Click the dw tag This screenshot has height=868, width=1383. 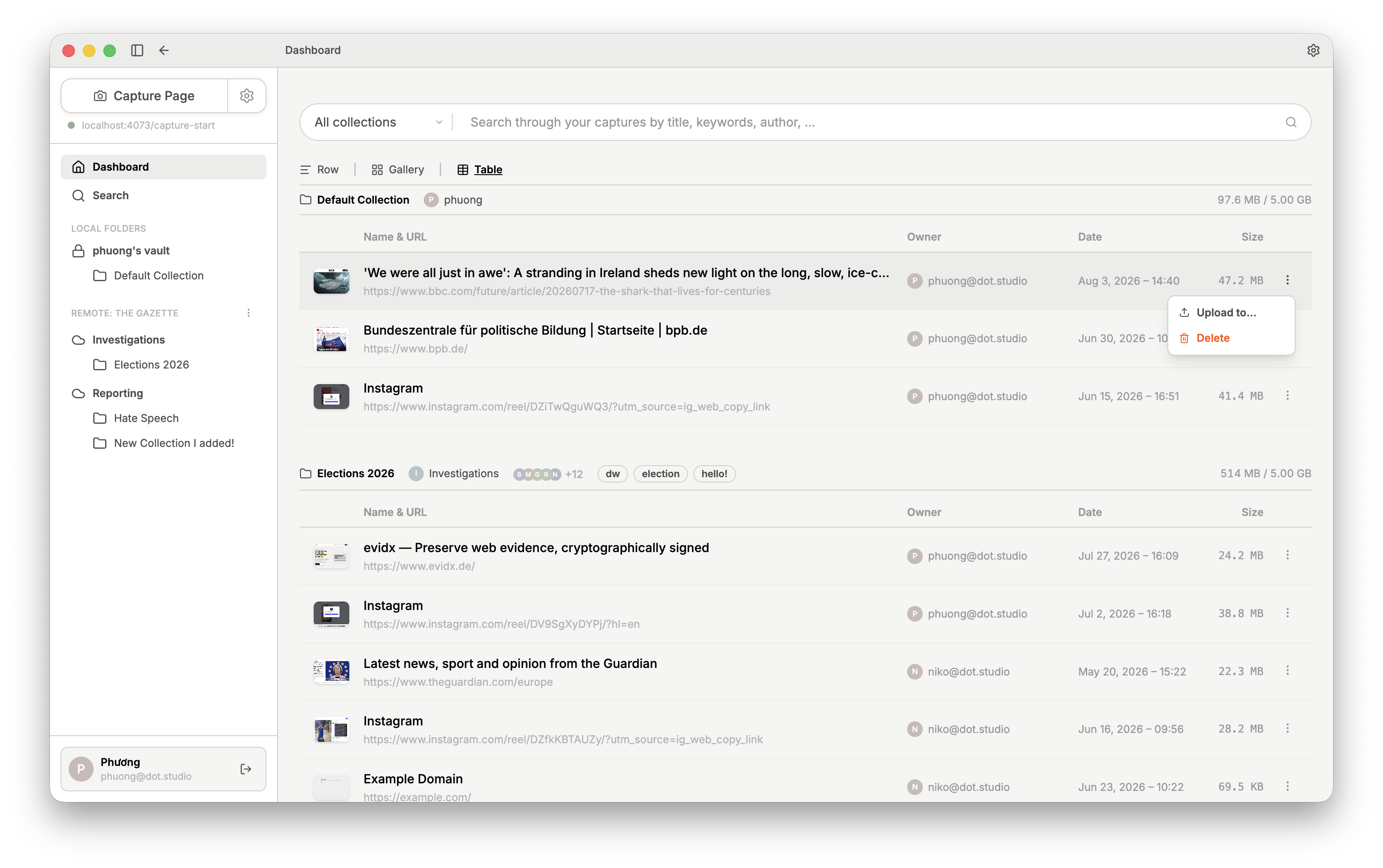point(612,474)
